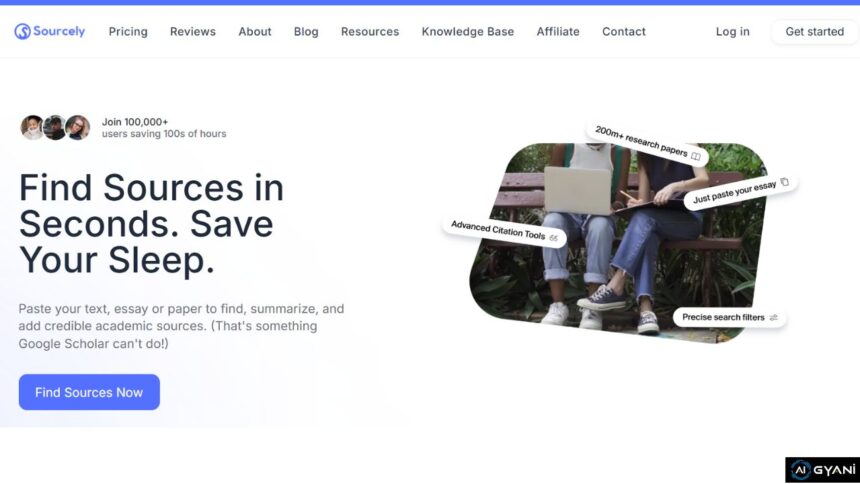Select Contact in the navigation bar
The image size is (860, 484).
[x=624, y=32]
